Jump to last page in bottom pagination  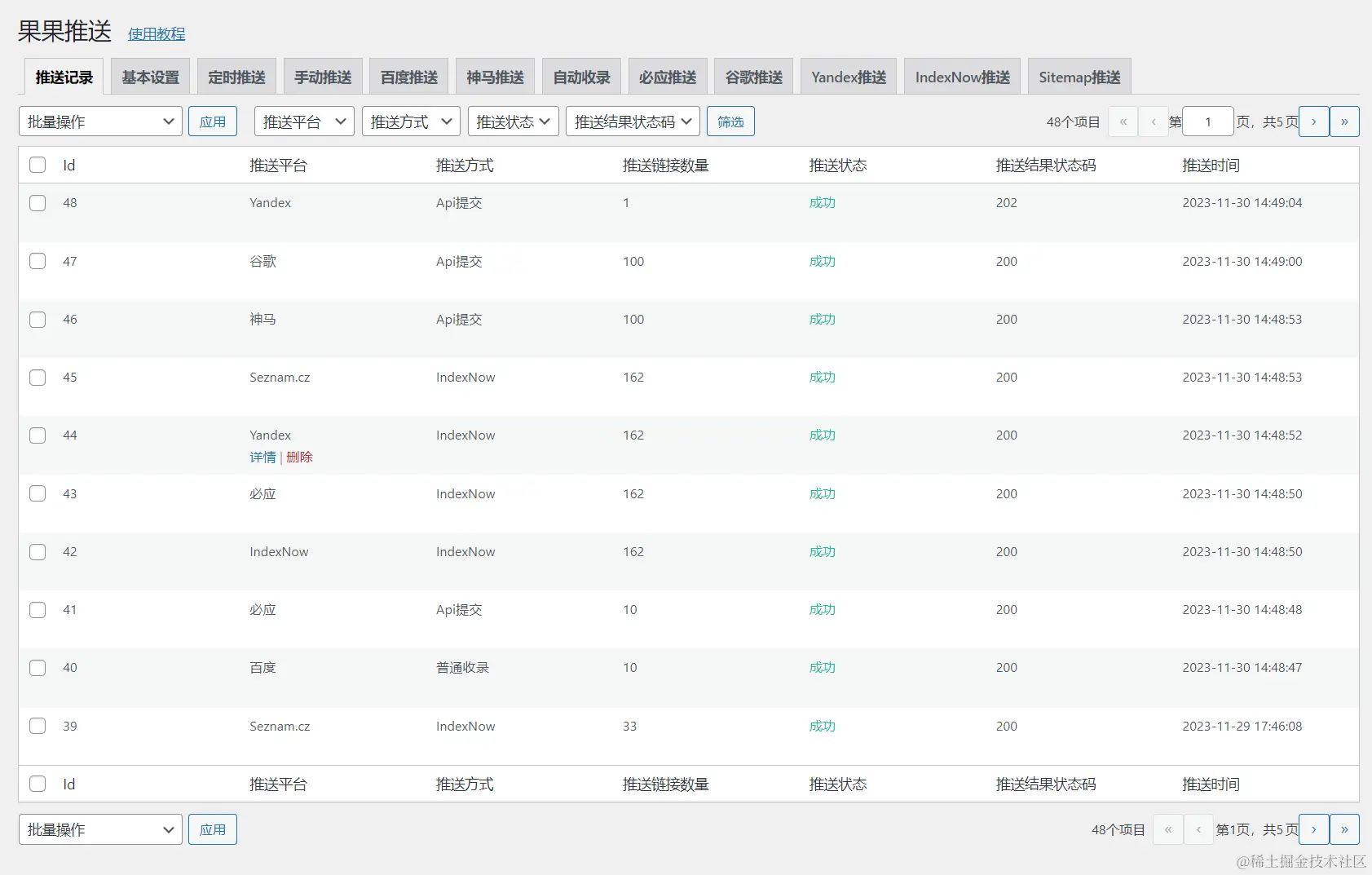[1344, 829]
